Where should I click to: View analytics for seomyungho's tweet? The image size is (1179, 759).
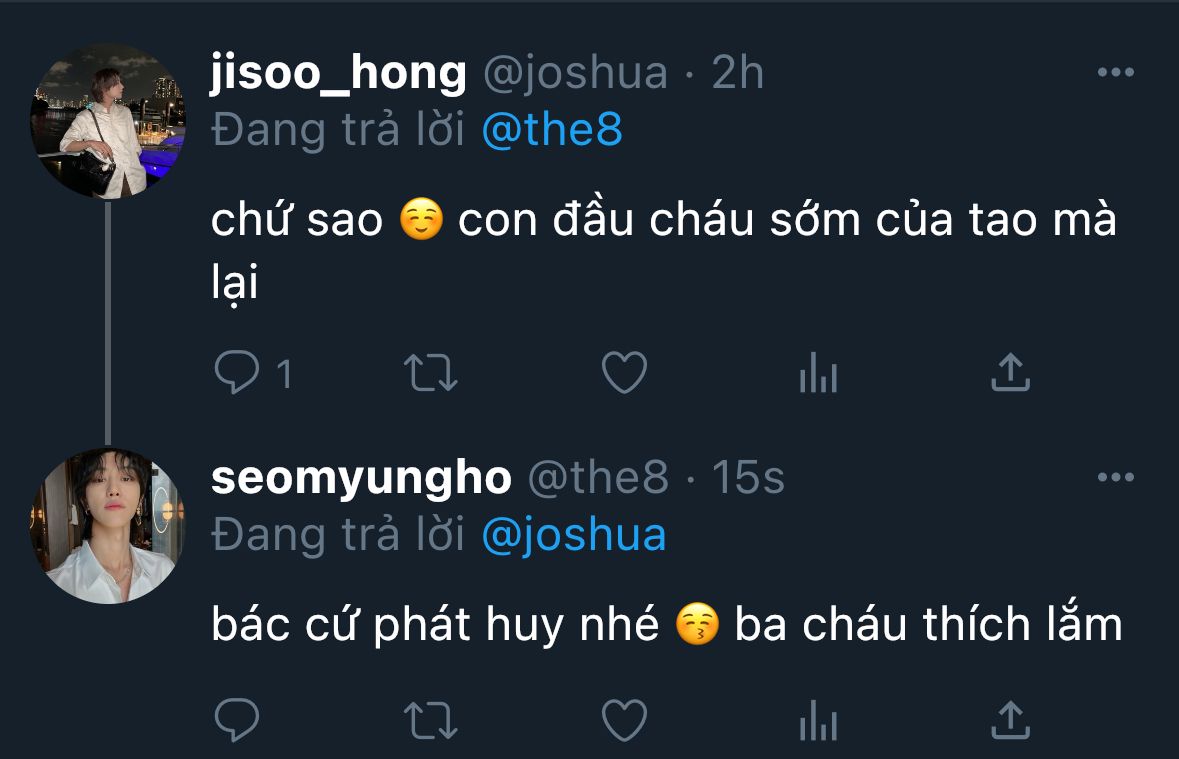(818, 720)
